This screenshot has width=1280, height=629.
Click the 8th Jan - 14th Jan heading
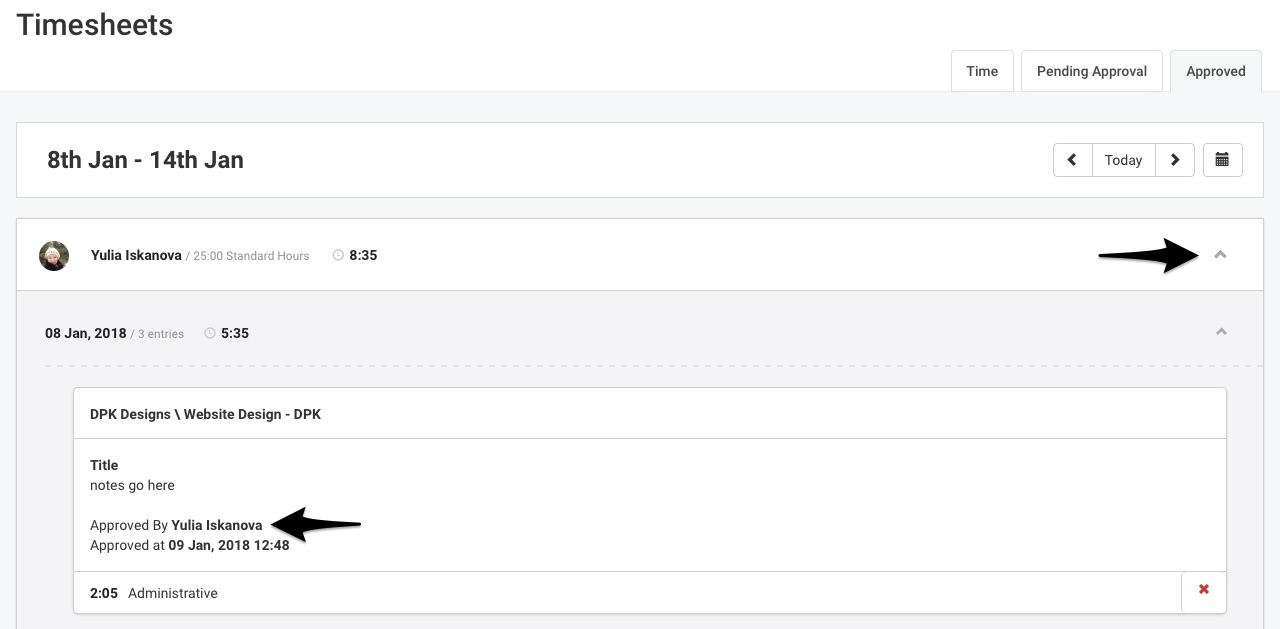pyautogui.click(x=145, y=159)
